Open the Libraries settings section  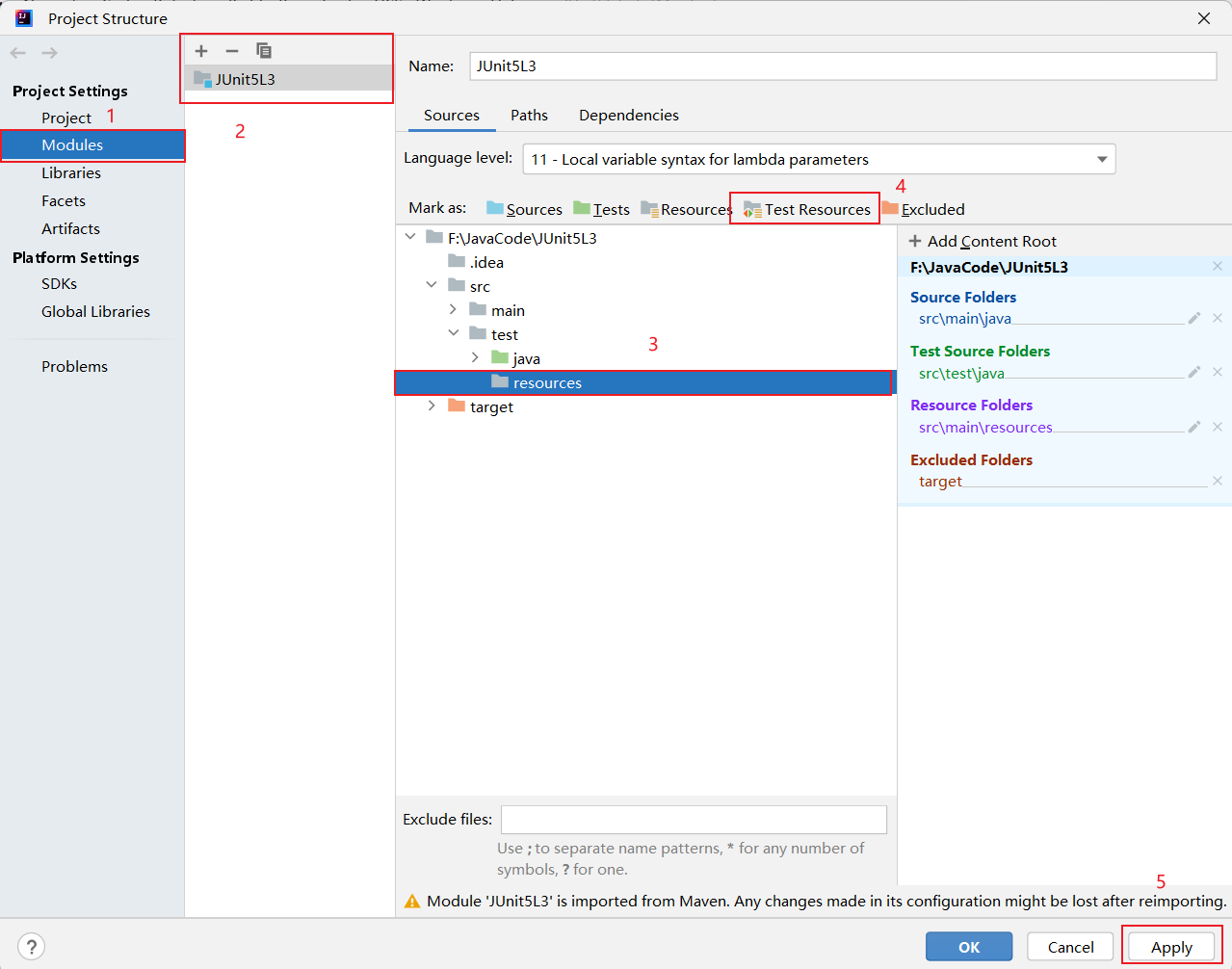click(71, 172)
